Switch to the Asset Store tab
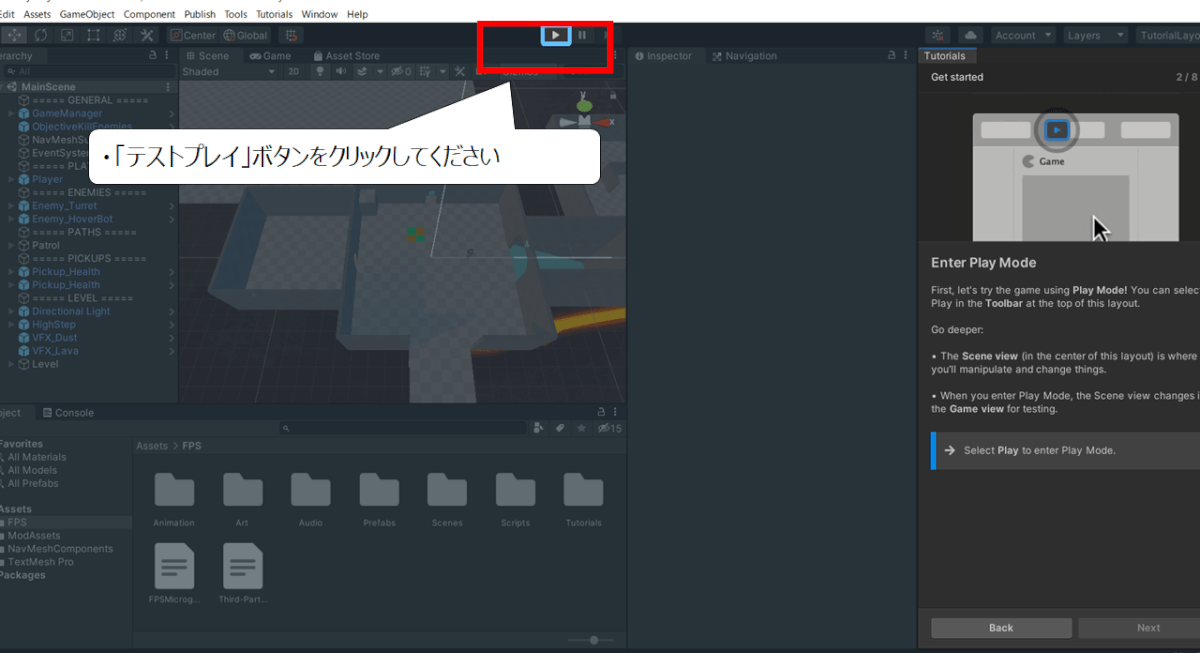1200x653 pixels. [x=346, y=56]
